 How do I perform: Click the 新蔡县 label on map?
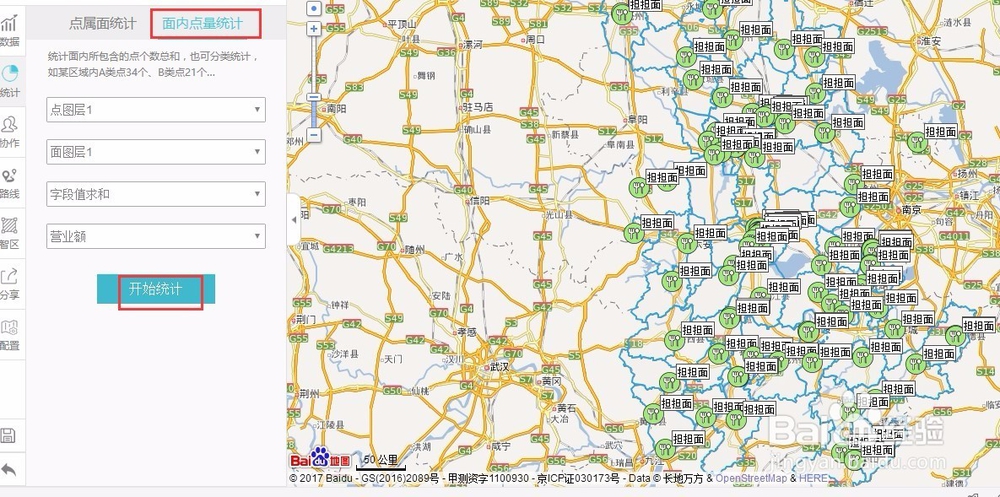click(x=565, y=135)
